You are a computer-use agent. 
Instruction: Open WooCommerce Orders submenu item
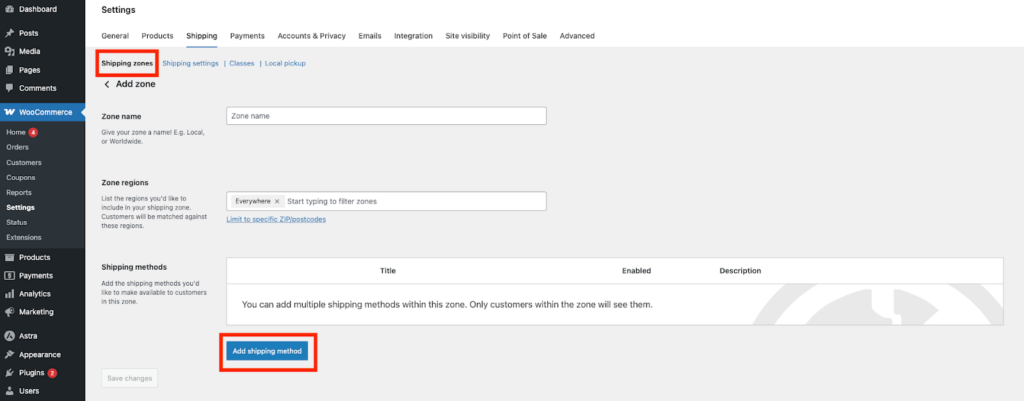[x=18, y=147]
